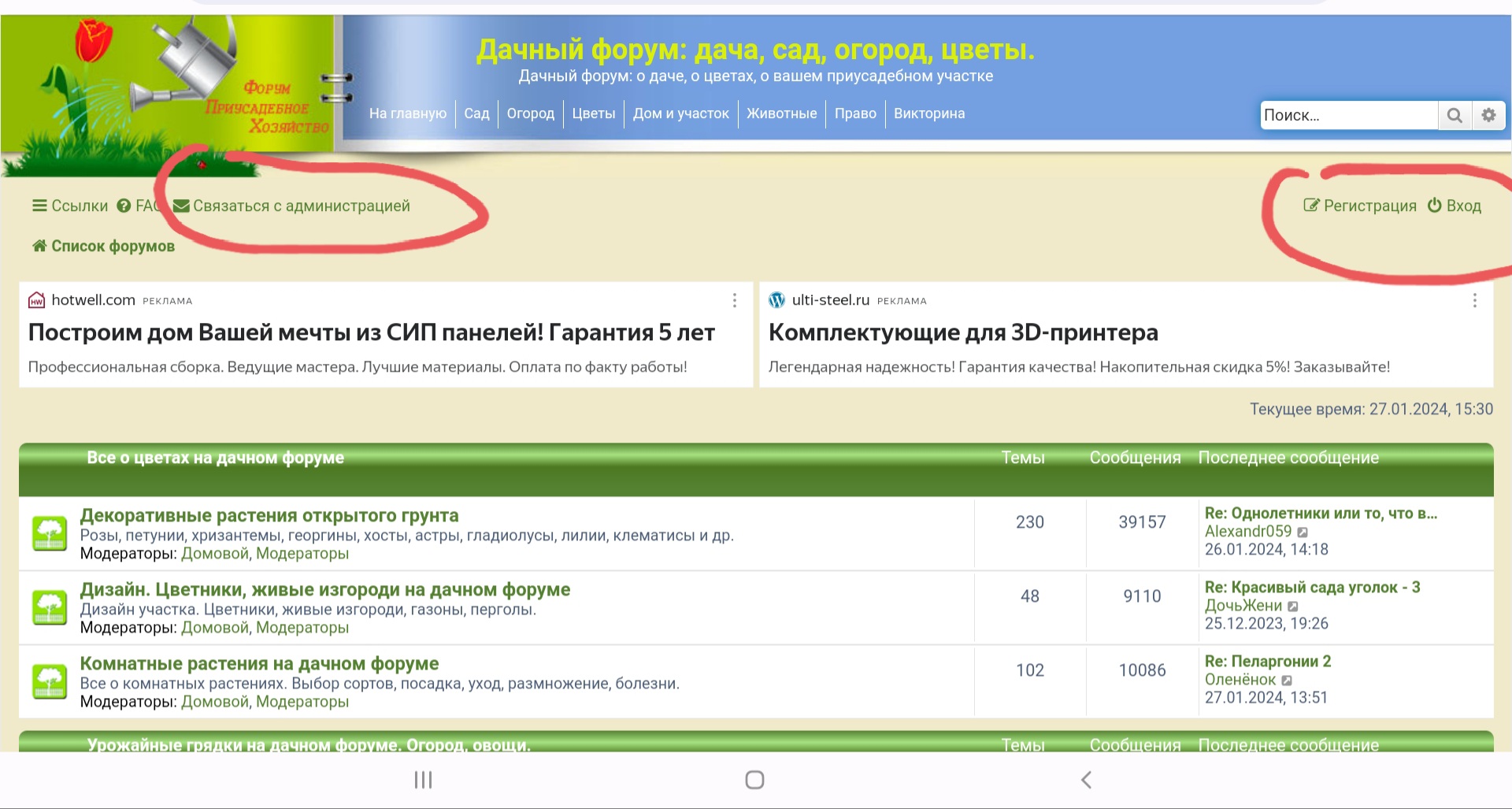Click into the Поиск search field
Image resolution: width=1512 pixels, height=809 pixels.
pyautogui.click(x=1347, y=115)
